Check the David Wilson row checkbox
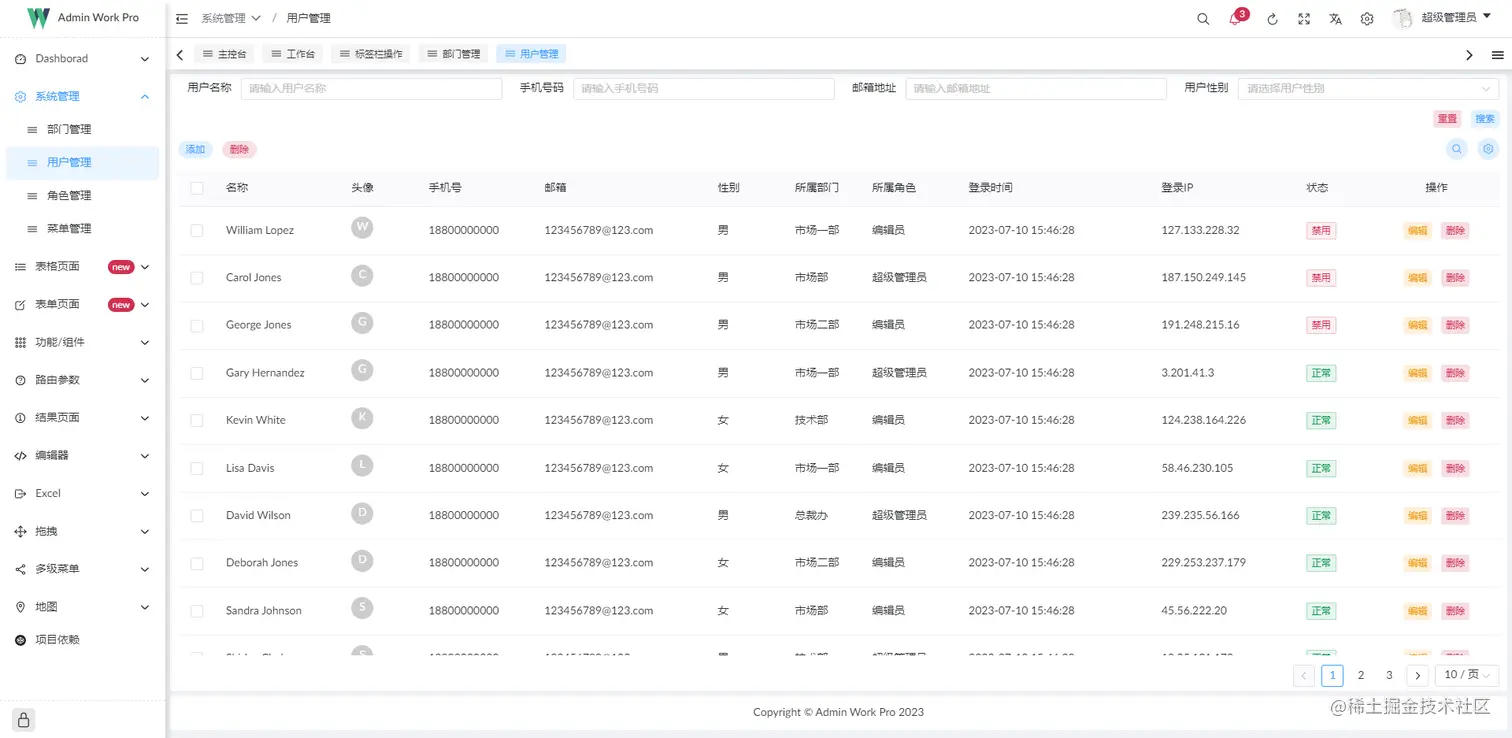 pos(197,516)
